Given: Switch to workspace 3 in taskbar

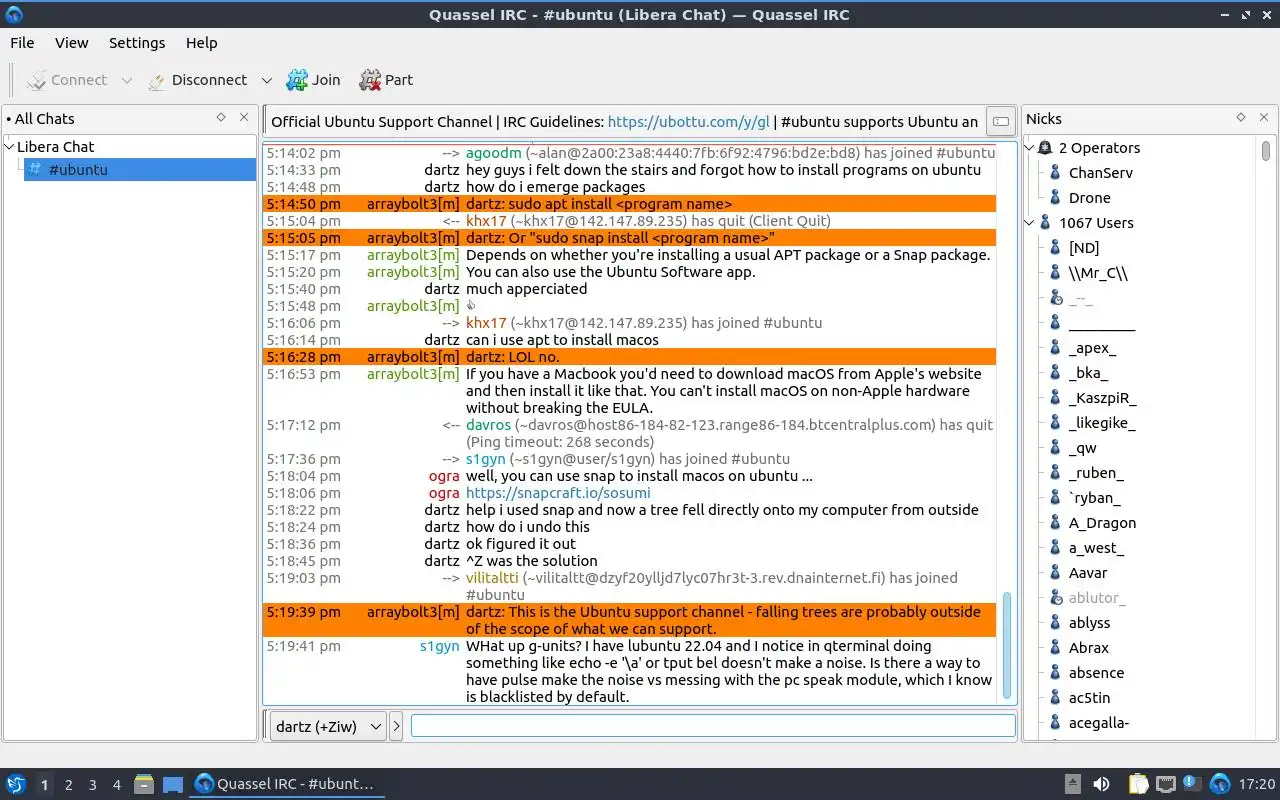Looking at the screenshot, I should [x=92, y=785].
